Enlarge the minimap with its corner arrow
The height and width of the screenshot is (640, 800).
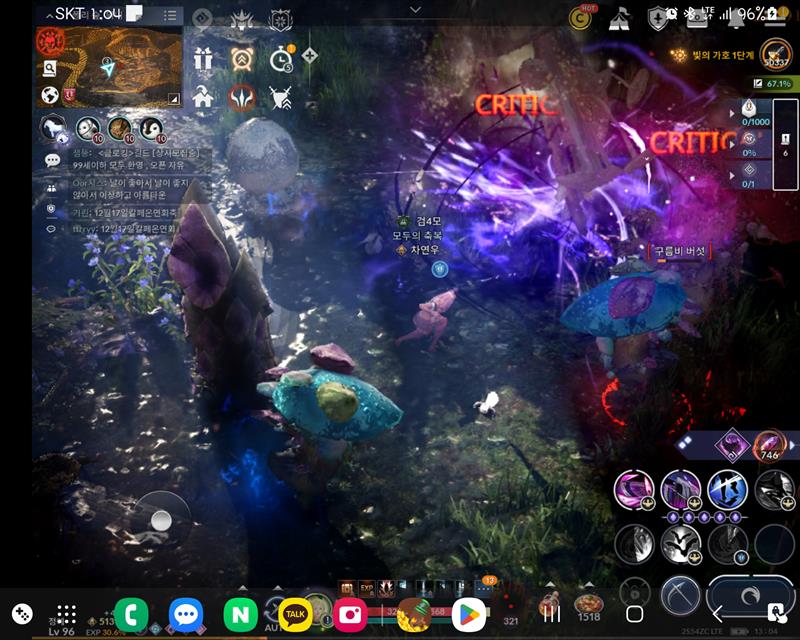coord(174,99)
